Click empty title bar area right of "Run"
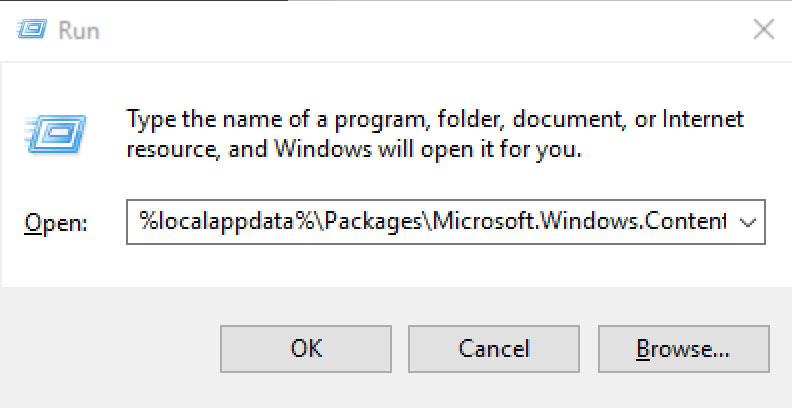792x408 pixels. pyautogui.click(x=400, y=30)
